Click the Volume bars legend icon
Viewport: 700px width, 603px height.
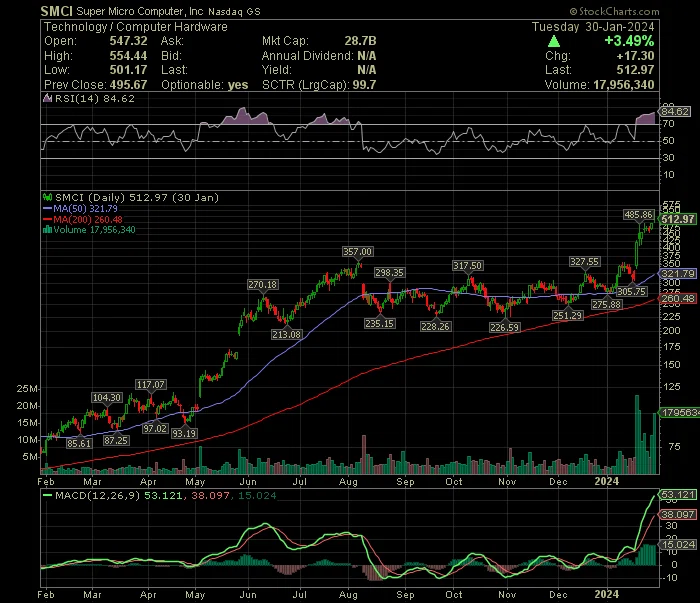pyautogui.click(x=47, y=230)
